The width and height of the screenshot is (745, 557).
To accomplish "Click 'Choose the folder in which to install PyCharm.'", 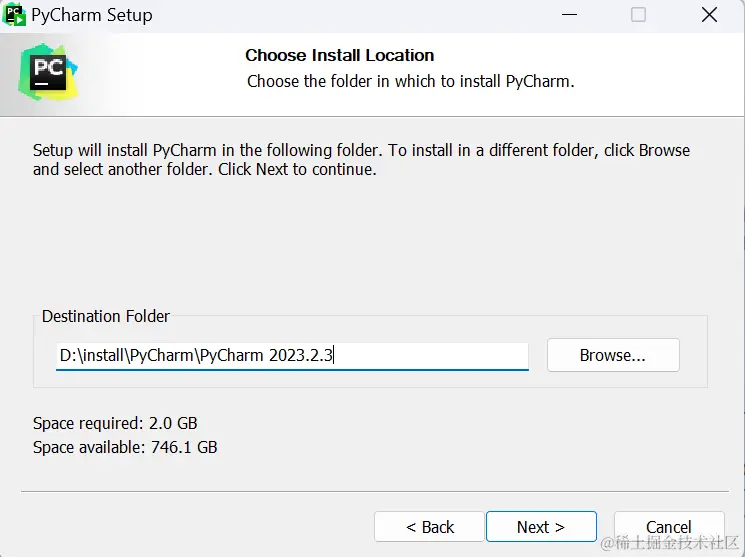I will (411, 81).
